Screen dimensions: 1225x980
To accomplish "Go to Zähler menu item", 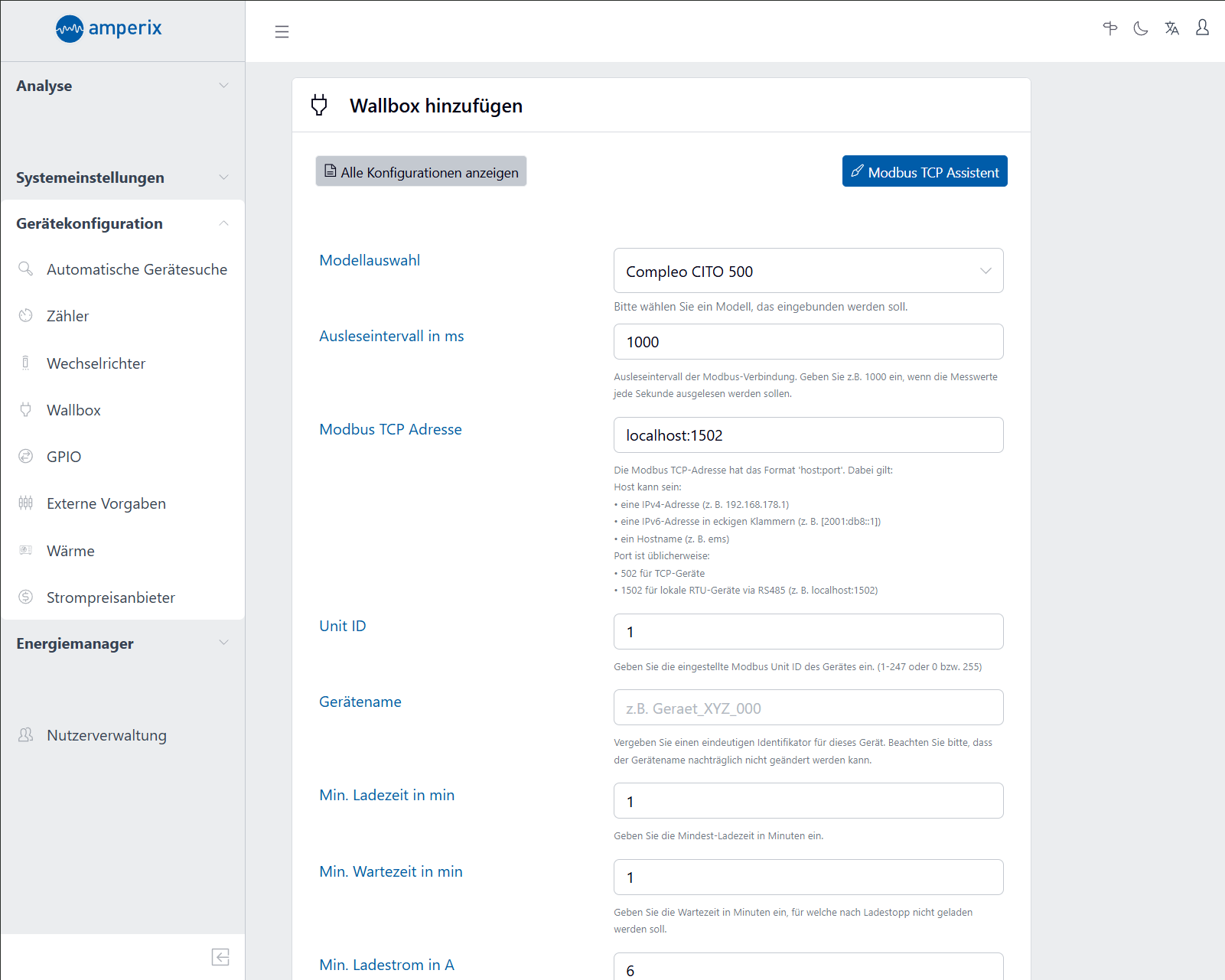I will click(x=67, y=316).
